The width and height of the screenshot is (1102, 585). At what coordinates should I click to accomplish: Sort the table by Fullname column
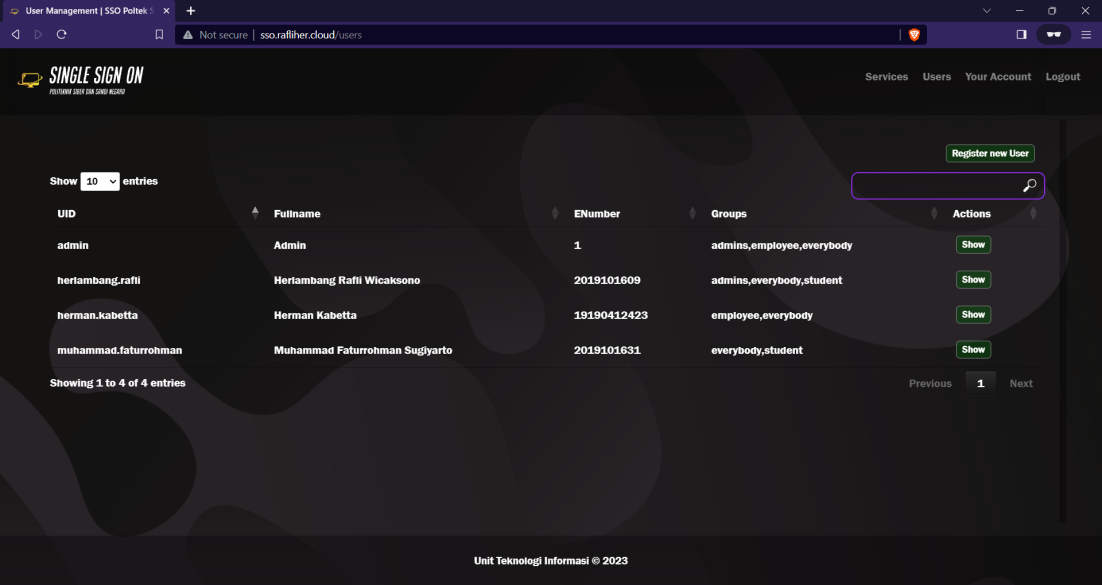coord(555,213)
